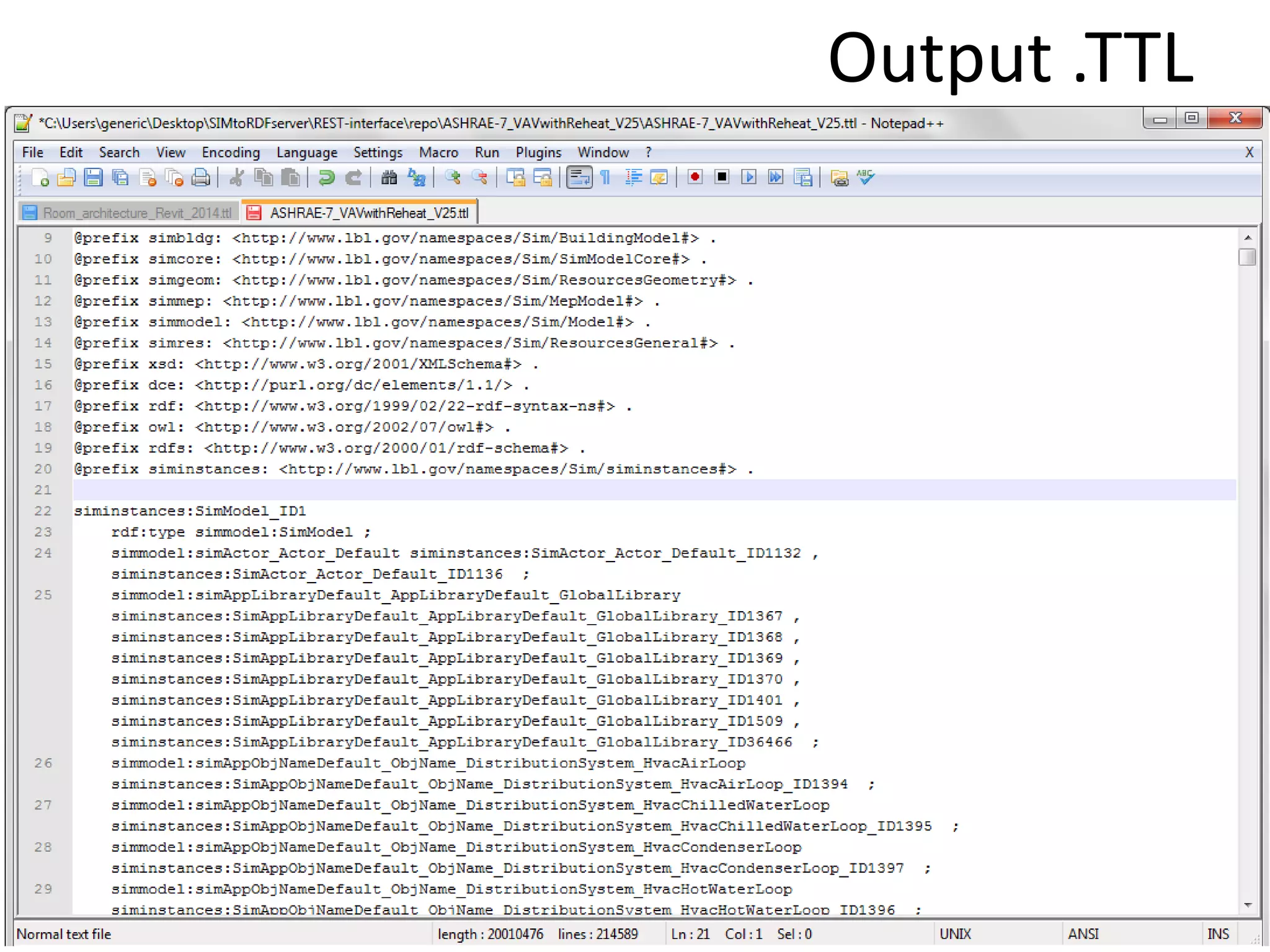The width and height of the screenshot is (1270, 952).
Task: Toggle the indent guide icon
Action: (633, 178)
